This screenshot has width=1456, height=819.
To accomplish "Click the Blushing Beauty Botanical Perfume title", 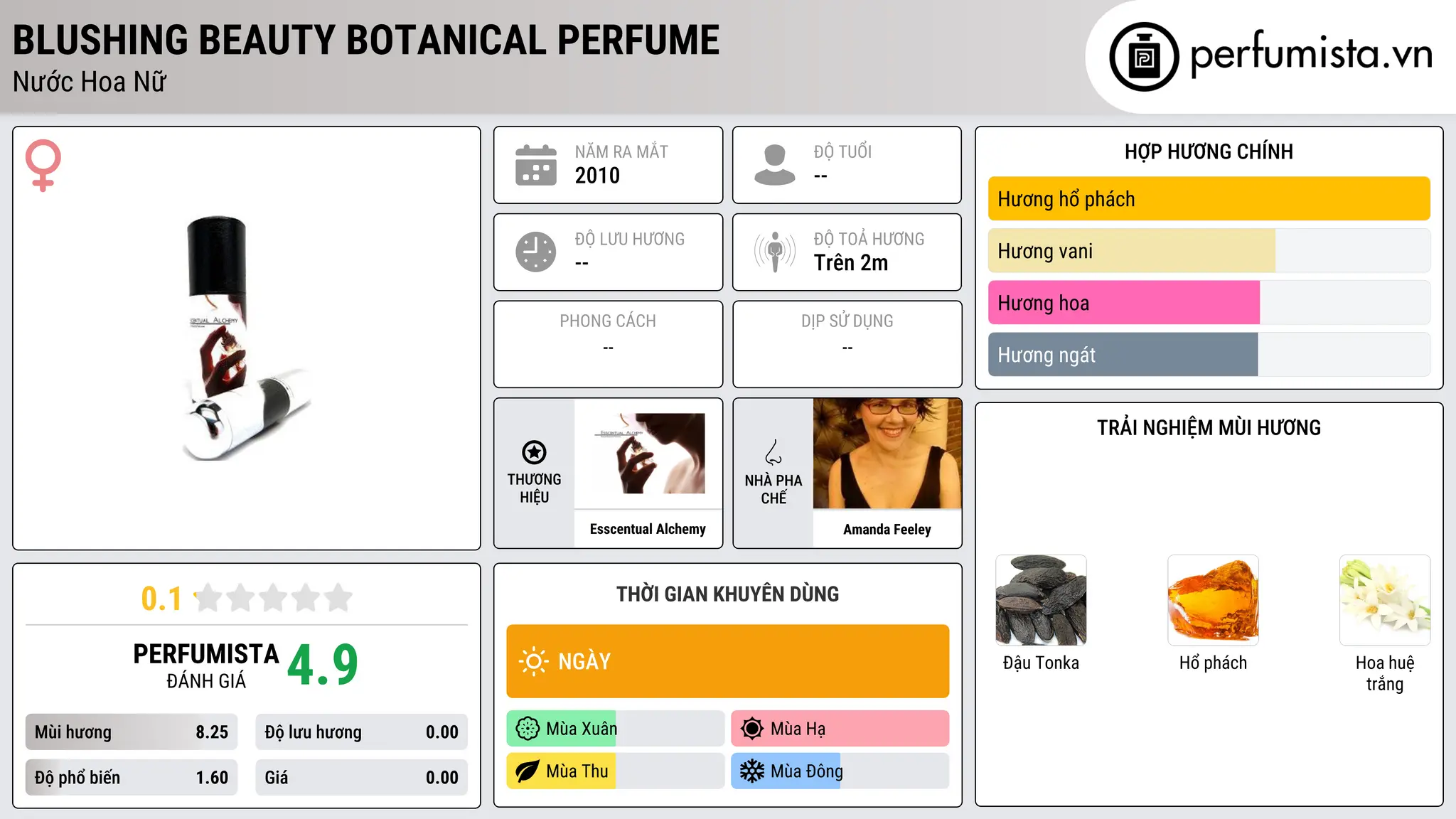I will pos(366,40).
